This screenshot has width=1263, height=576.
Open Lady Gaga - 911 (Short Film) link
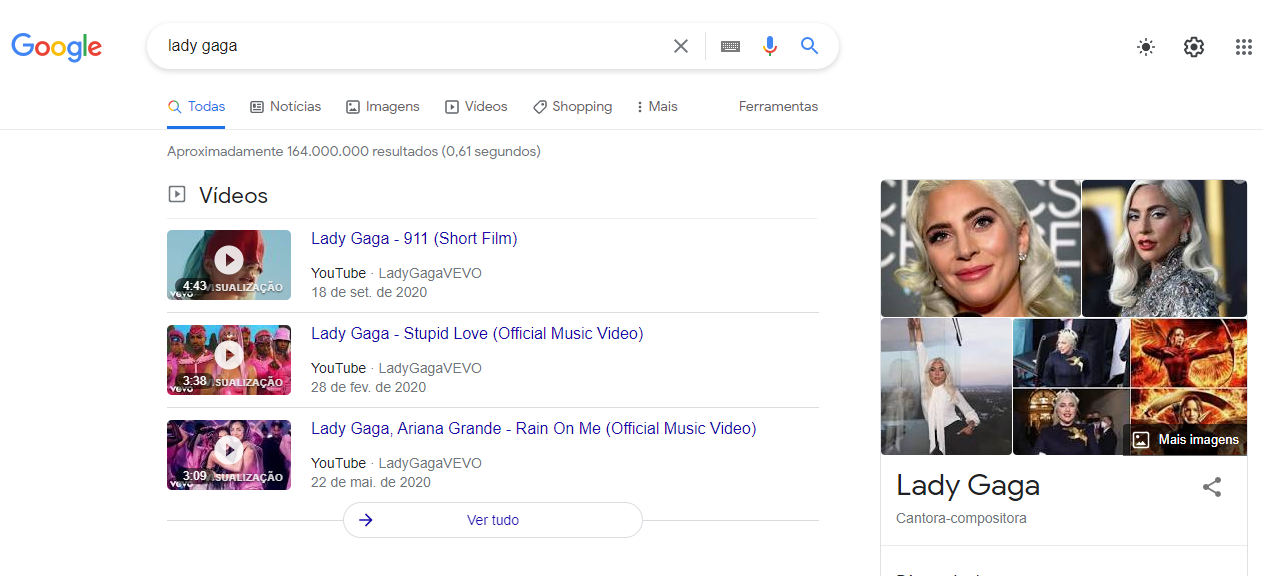pyautogui.click(x=414, y=239)
